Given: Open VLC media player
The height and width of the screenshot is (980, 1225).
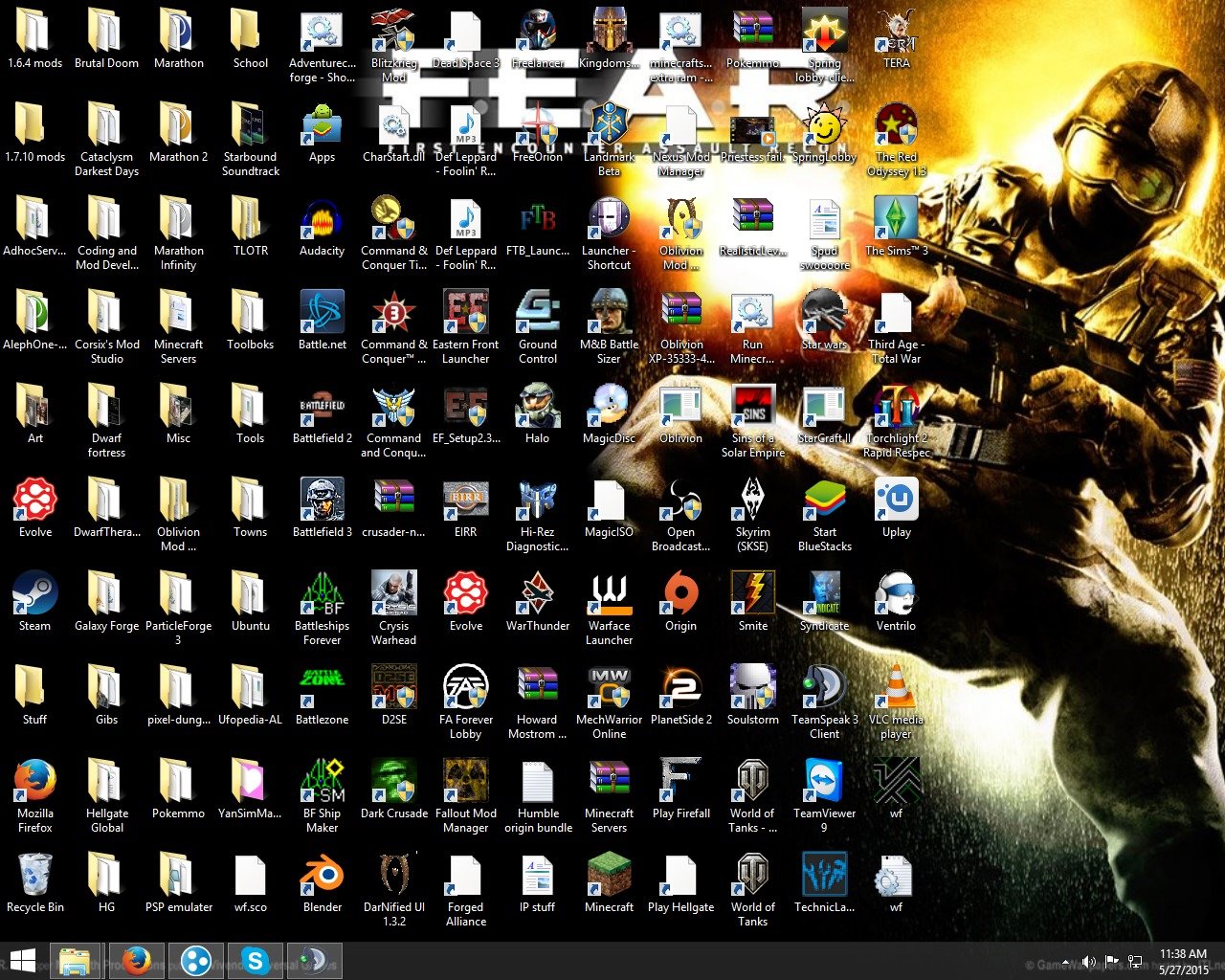Looking at the screenshot, I should tap(896, 687).
